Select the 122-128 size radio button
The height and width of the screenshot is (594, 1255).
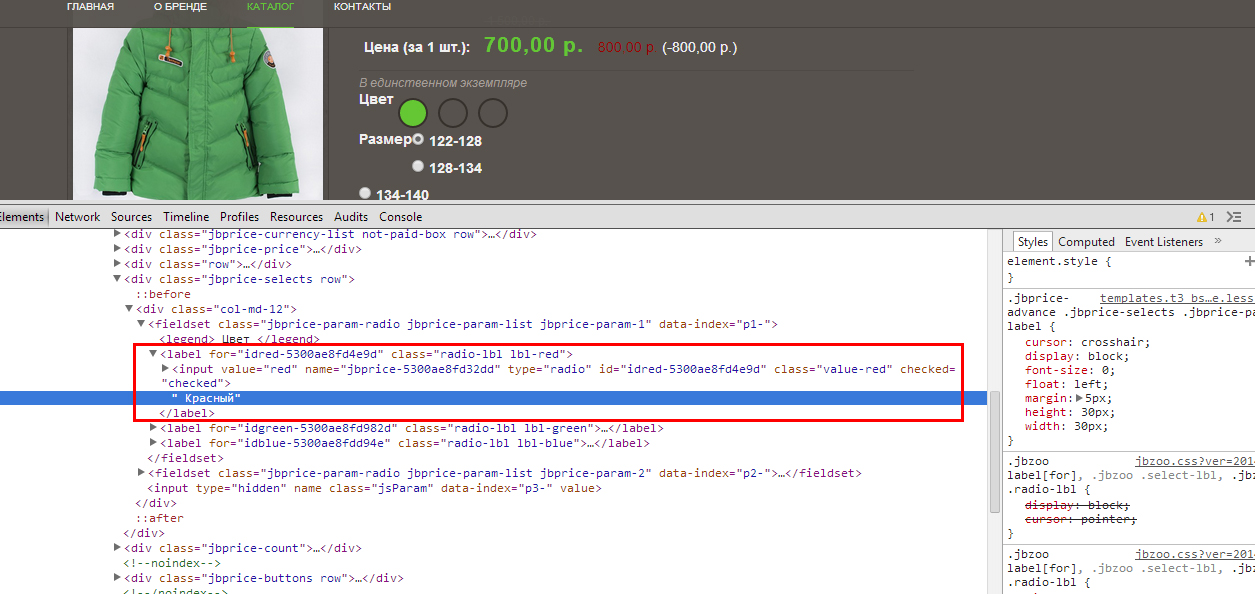pyautogui.click(x=418, y=140)
